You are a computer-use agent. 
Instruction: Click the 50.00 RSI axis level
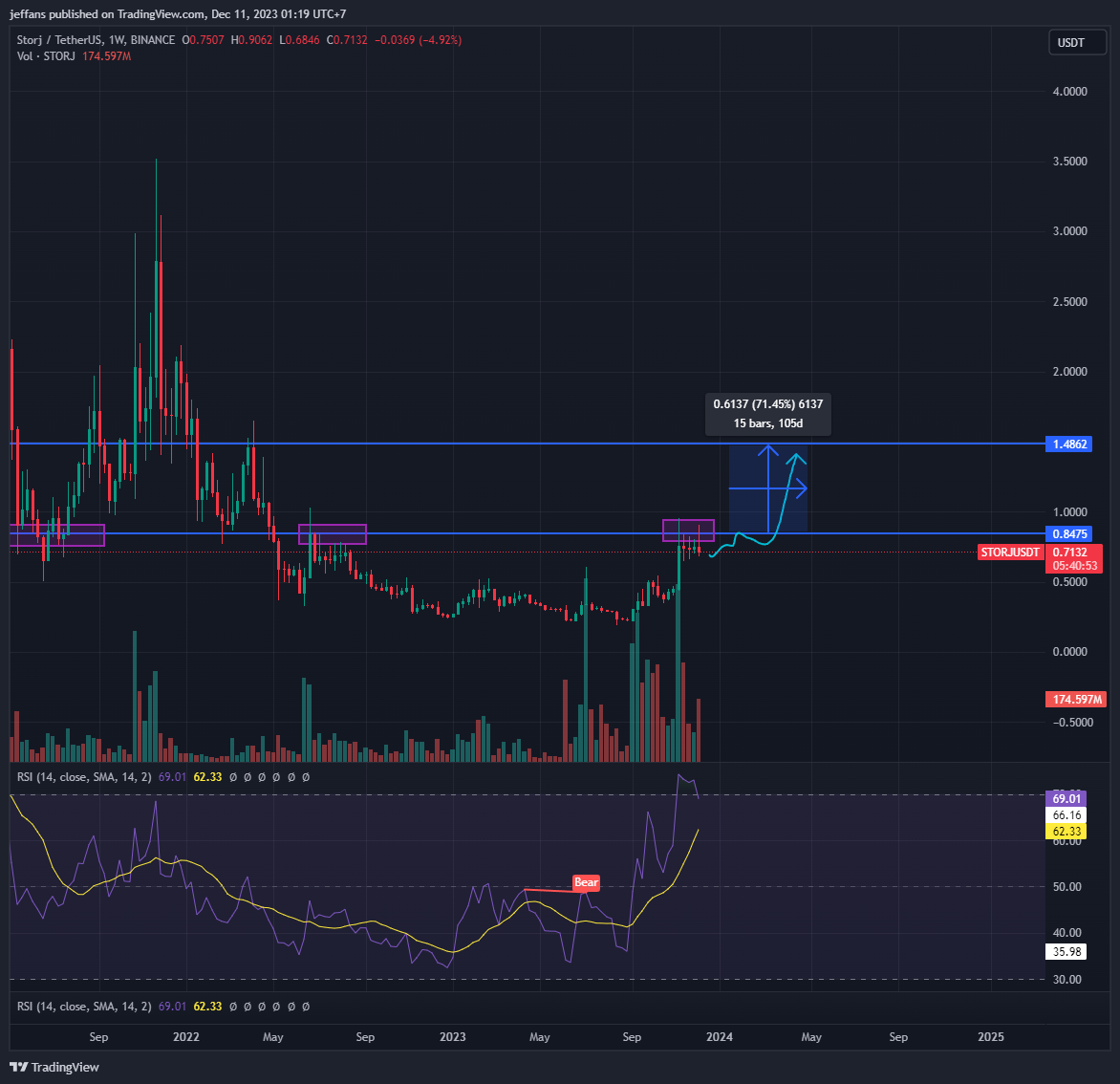(1067, 887)
